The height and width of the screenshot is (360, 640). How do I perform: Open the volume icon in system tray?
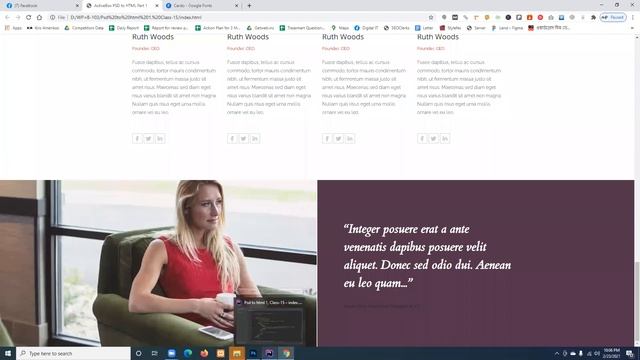597,353
